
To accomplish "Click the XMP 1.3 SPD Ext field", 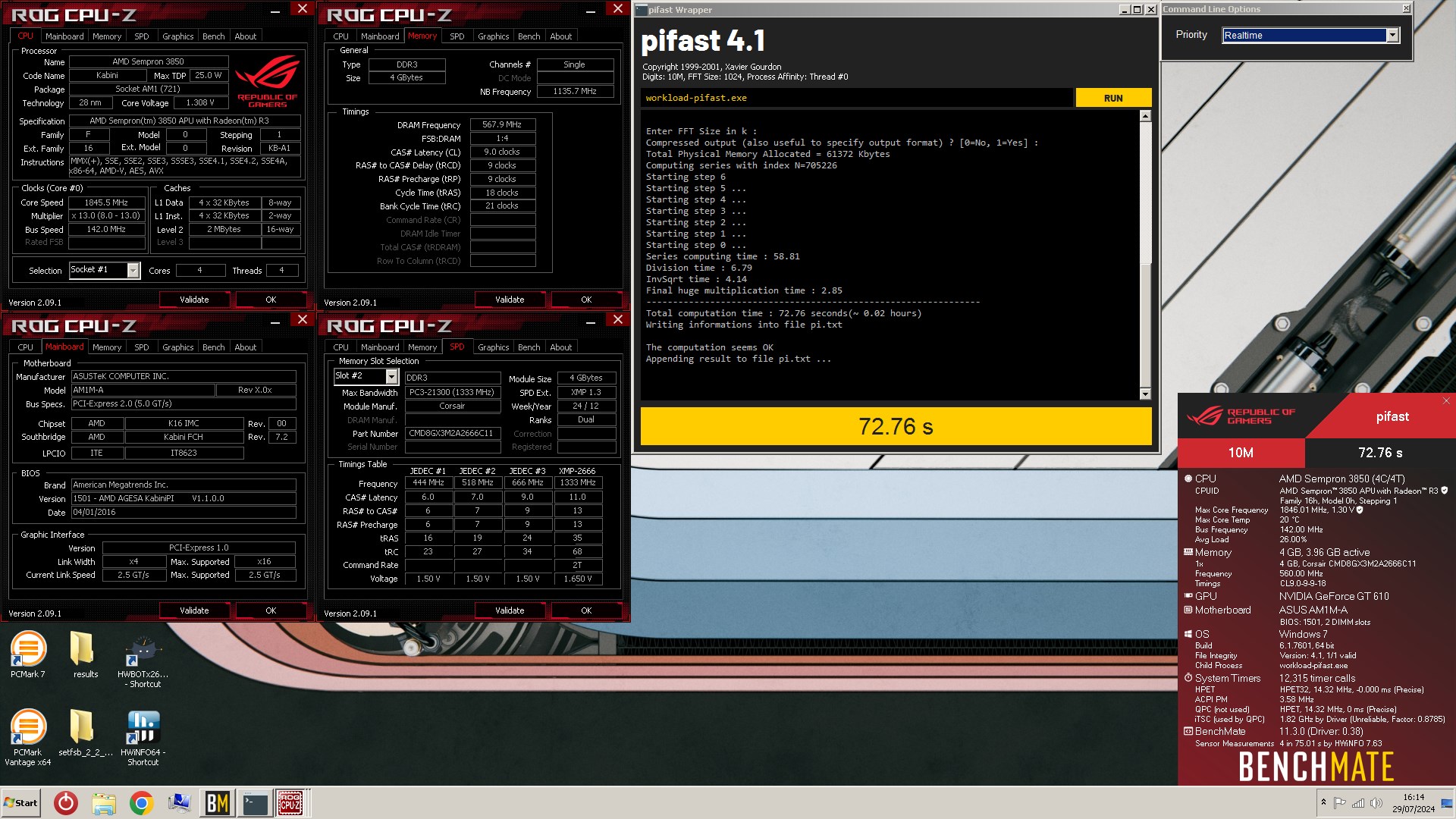I will point(586,392).
